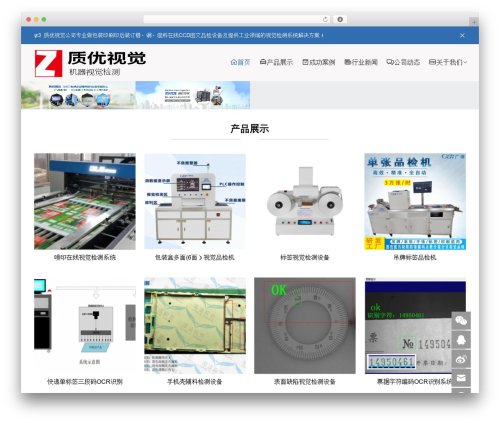Image resolution: width=500 pixels, height=423 pixels.
Task: Click the 包装盒多面视觉品检机 title link
Action: 195,257
